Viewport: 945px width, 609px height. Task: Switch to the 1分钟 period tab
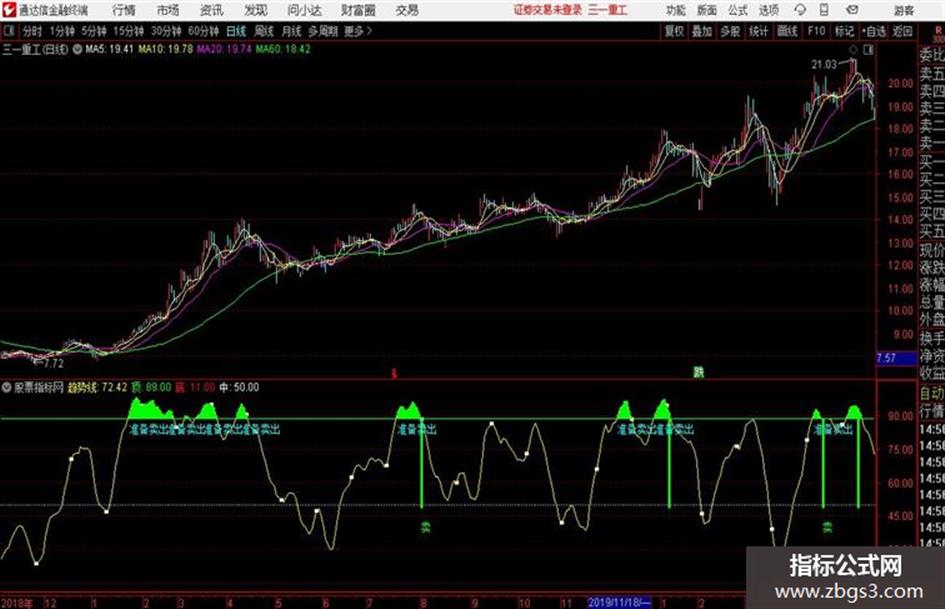click(x=62, y=31)
